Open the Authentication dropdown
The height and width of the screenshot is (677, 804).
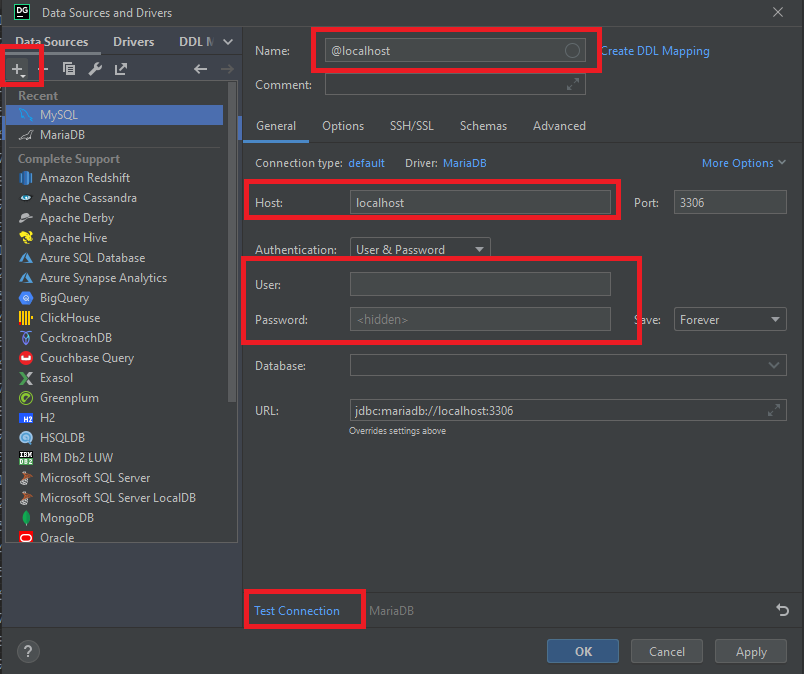(420, 249)
